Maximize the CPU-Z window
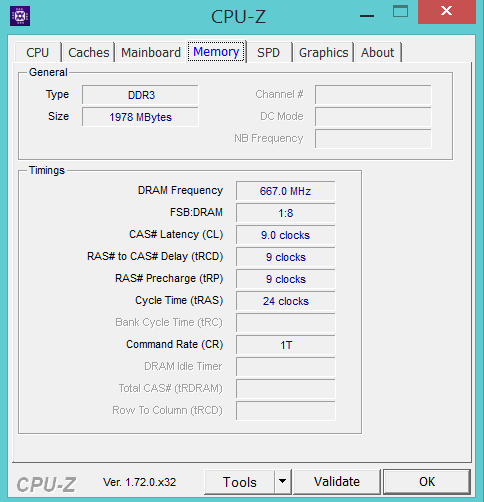 click(x=400, y=12)
